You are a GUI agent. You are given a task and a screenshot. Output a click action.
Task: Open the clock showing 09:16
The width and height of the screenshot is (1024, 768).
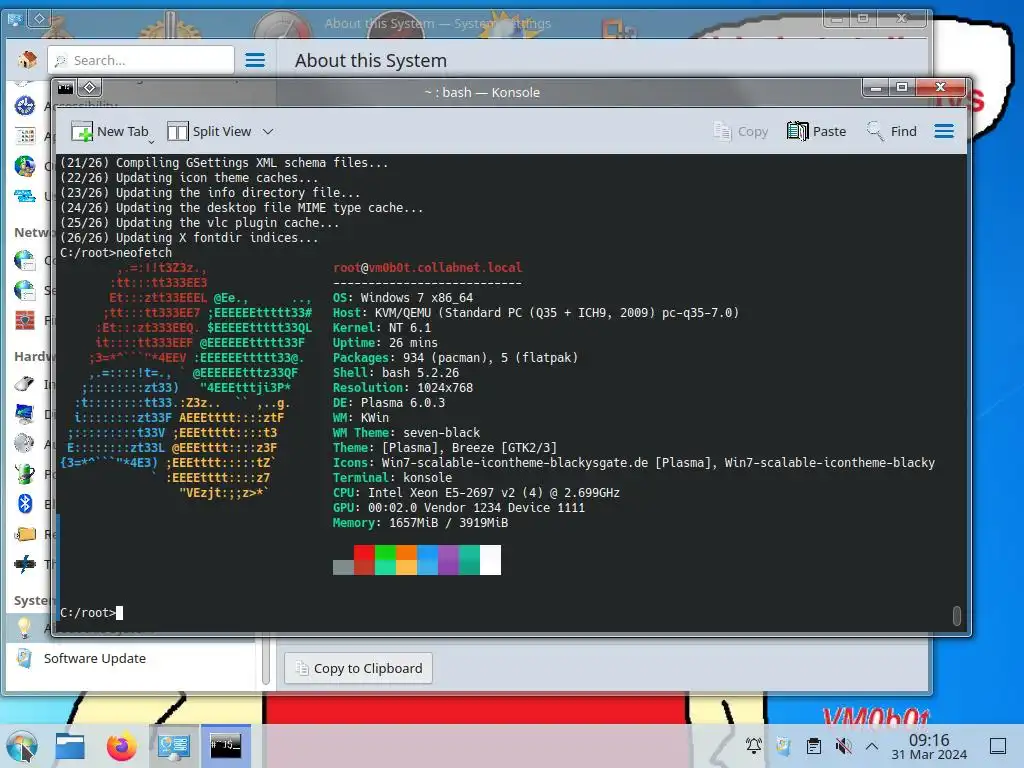pos(929,746)
